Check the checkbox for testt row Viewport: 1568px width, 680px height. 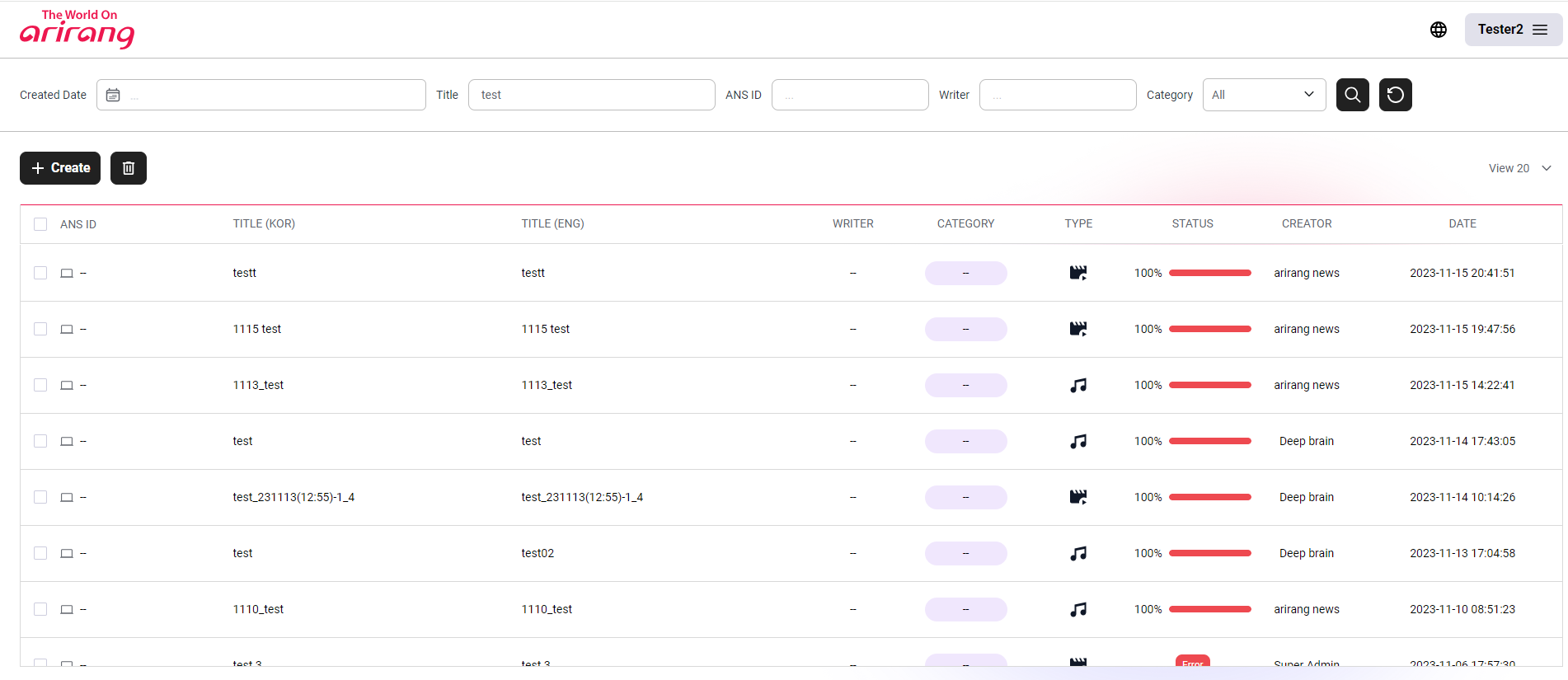[x=40, y=273]
